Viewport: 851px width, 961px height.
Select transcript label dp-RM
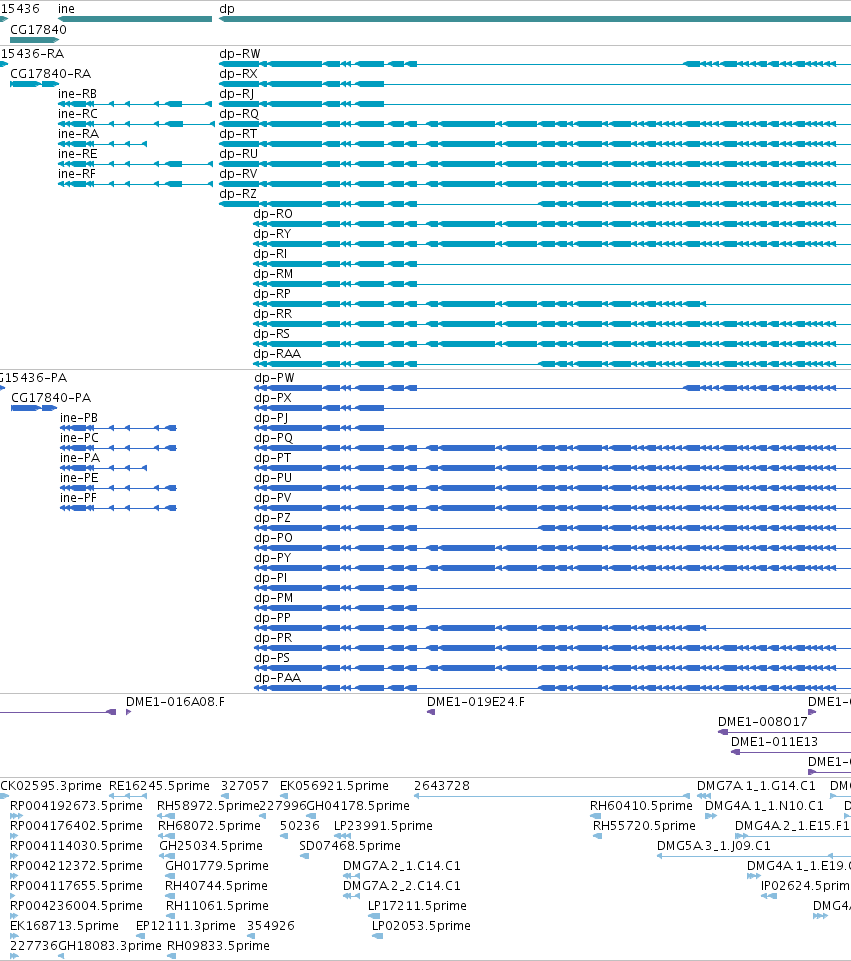(273, 274)
